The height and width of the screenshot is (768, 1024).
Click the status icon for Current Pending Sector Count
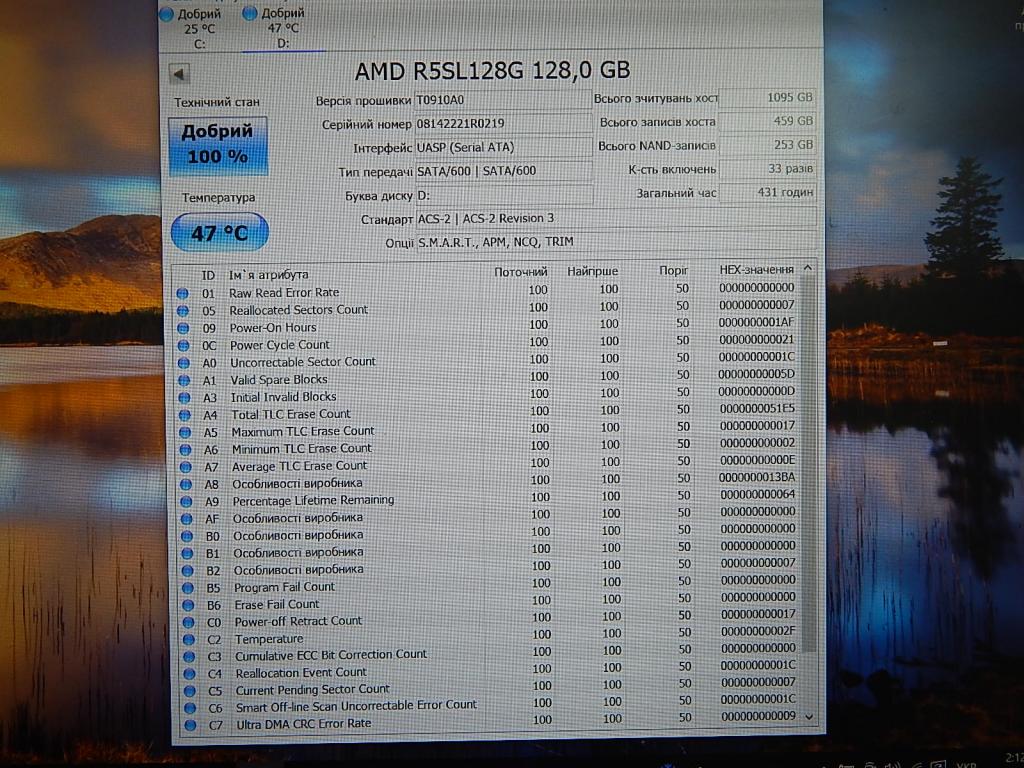(x=189, y=690)
